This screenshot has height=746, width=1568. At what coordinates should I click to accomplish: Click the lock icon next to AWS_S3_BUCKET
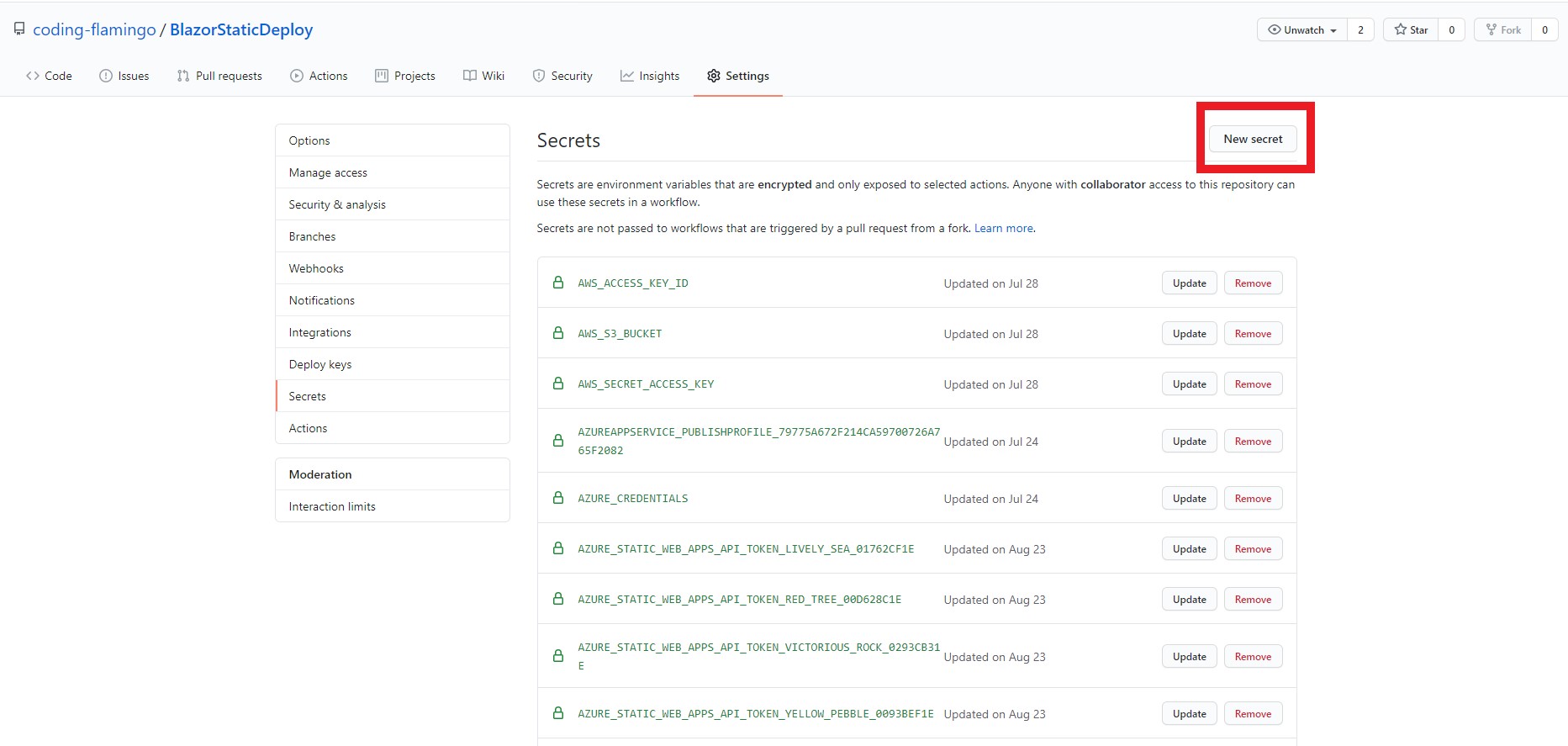[558, 333]
